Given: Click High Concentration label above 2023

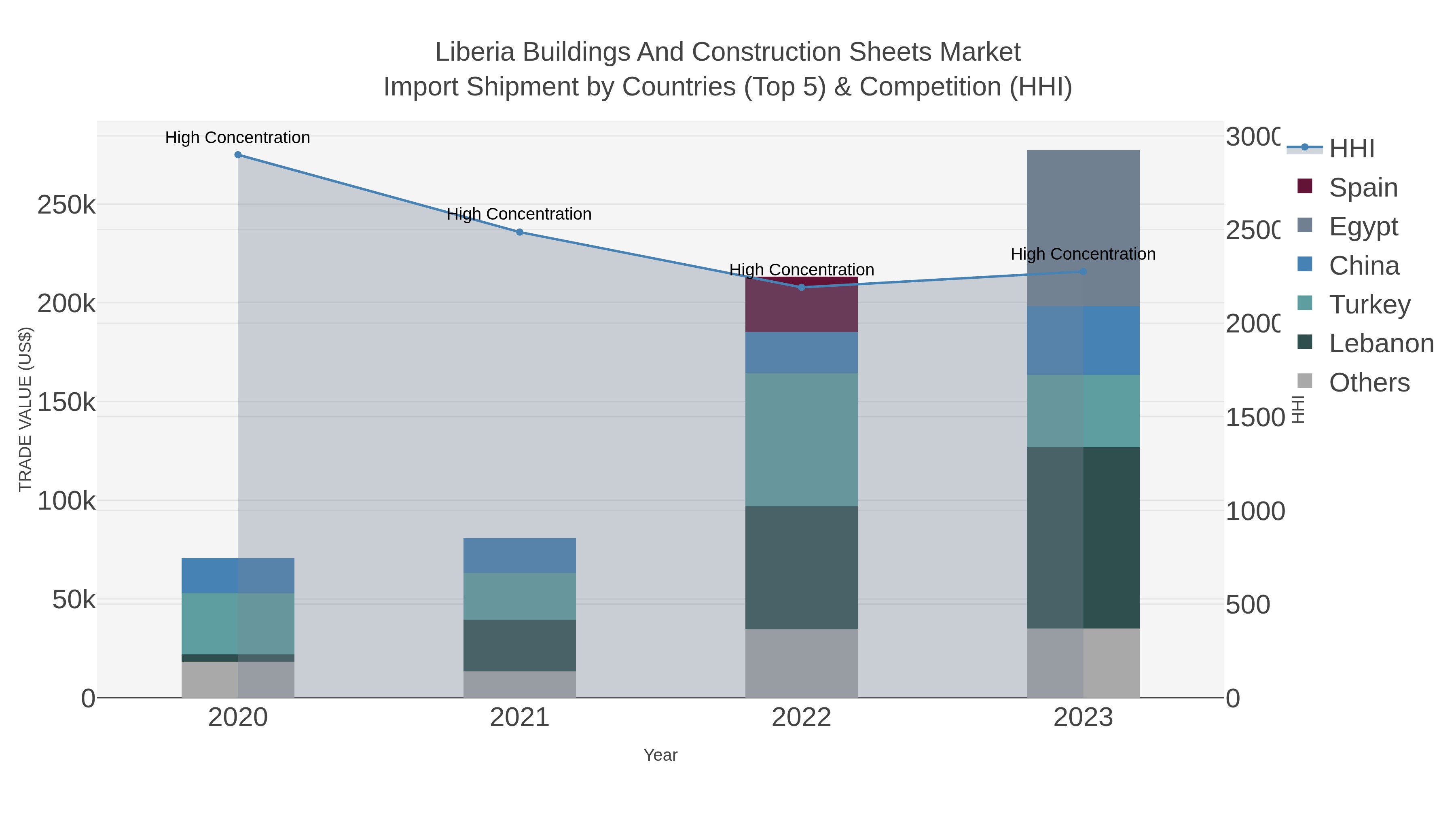Looking at the screenshot, I should (x=1083, y=254).
